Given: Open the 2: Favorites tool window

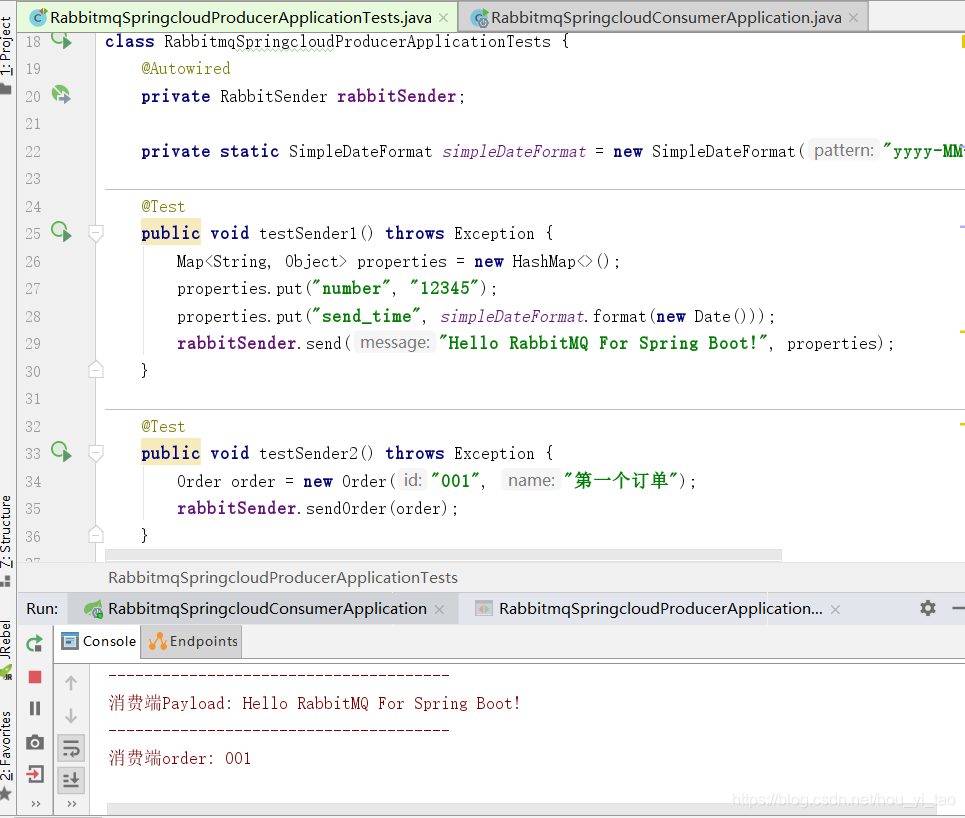Looking at the screenshot, I should 6,754.
